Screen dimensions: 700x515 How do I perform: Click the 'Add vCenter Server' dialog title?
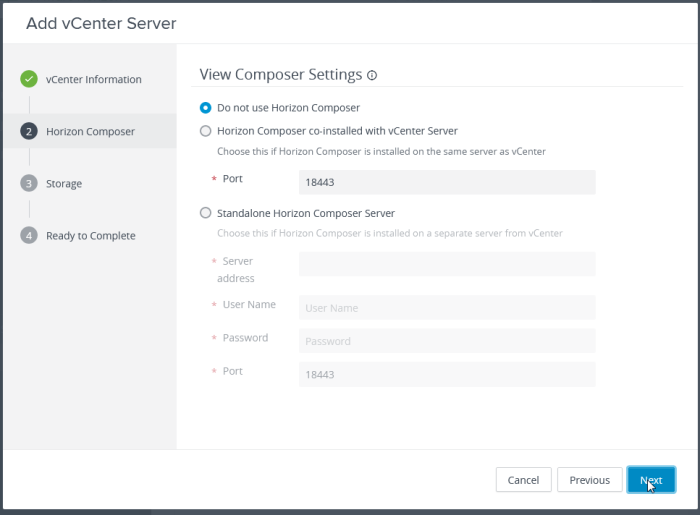pos(101,23)
